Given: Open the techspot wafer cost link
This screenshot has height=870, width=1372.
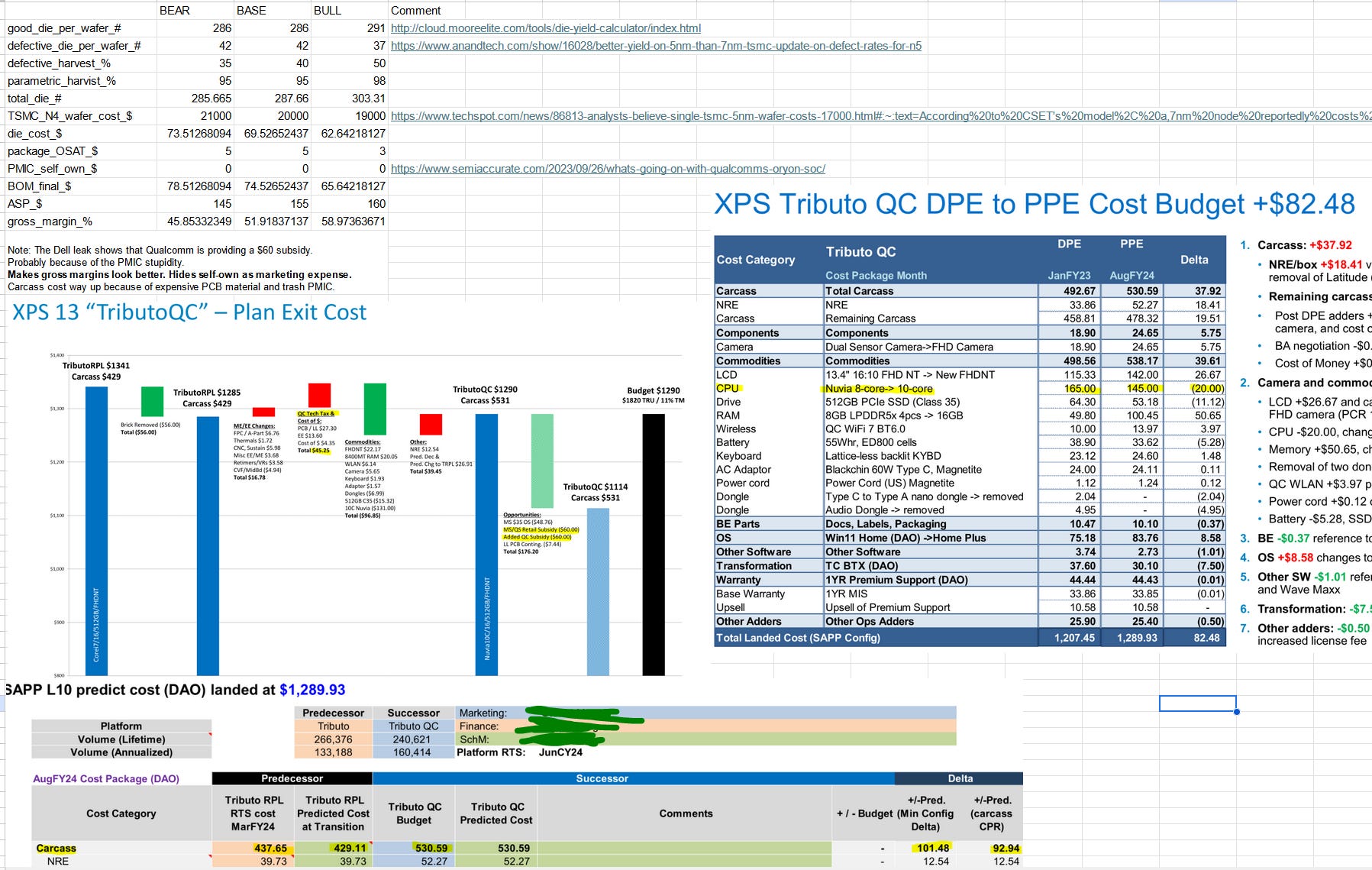Looking at the screenshot, I should (881, 116).
